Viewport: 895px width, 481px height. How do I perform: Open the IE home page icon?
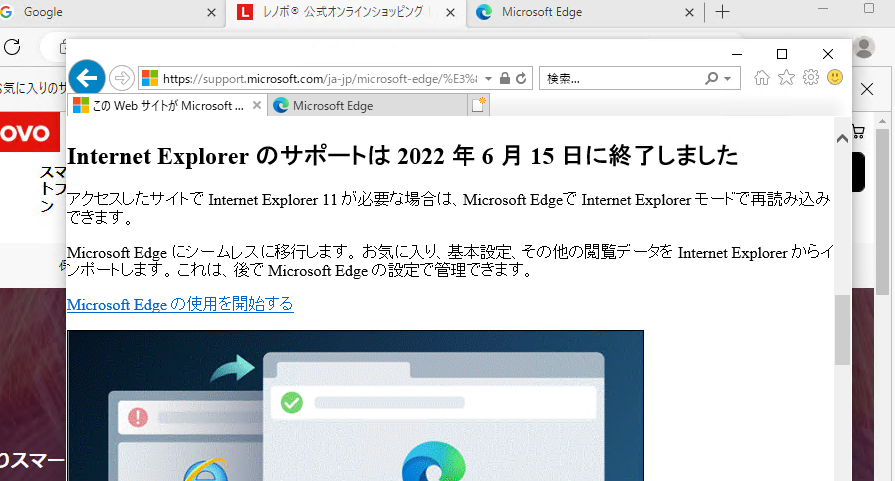coord(761,78)
